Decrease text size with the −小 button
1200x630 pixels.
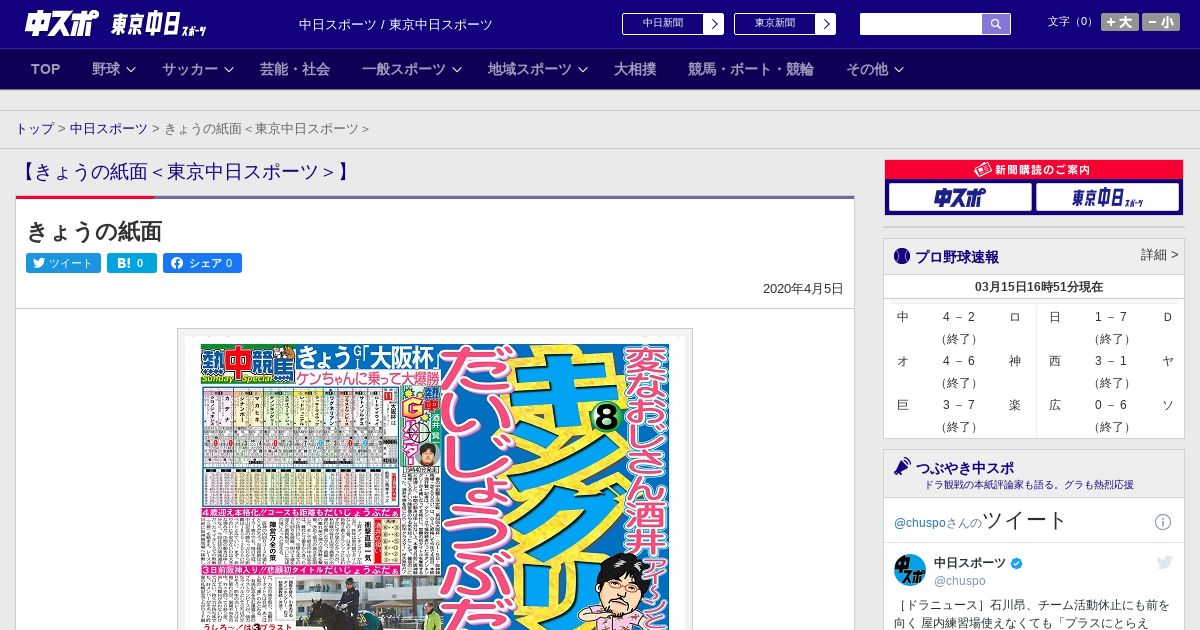pos(1161,22)
